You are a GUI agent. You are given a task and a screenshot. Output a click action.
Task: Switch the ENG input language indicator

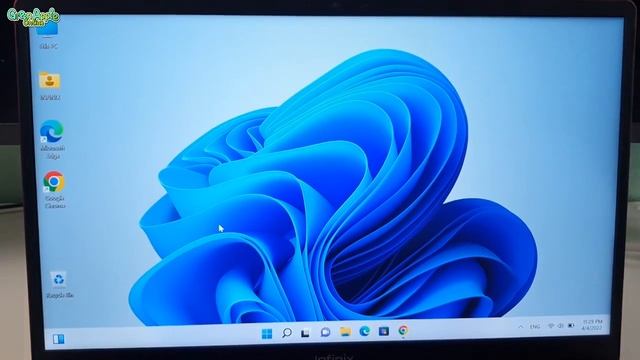(x=535, y=327)
